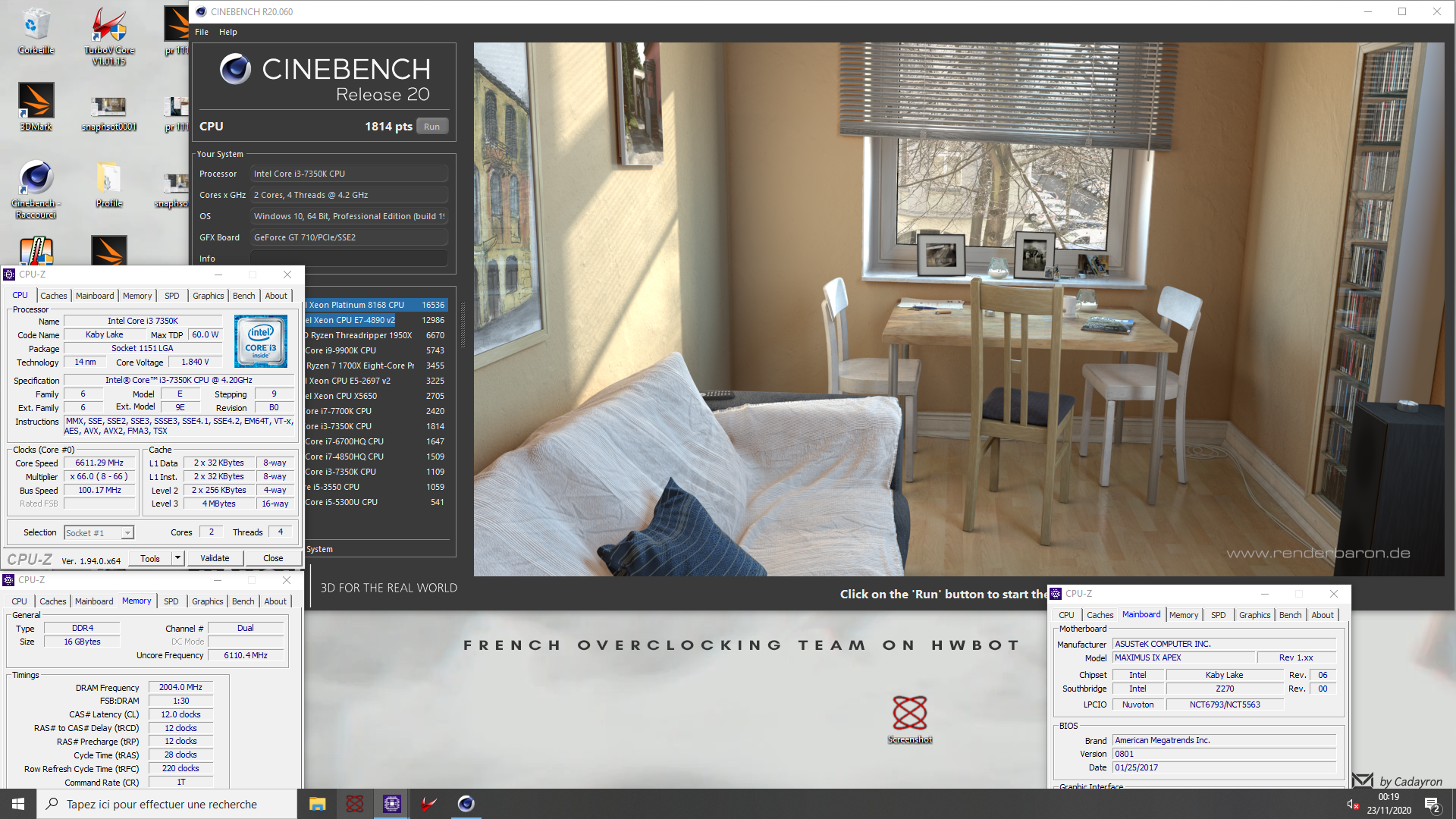Open the Corbeille recycle bin icon
This screenshot has height=819, width=1456.
pos(36,32)
